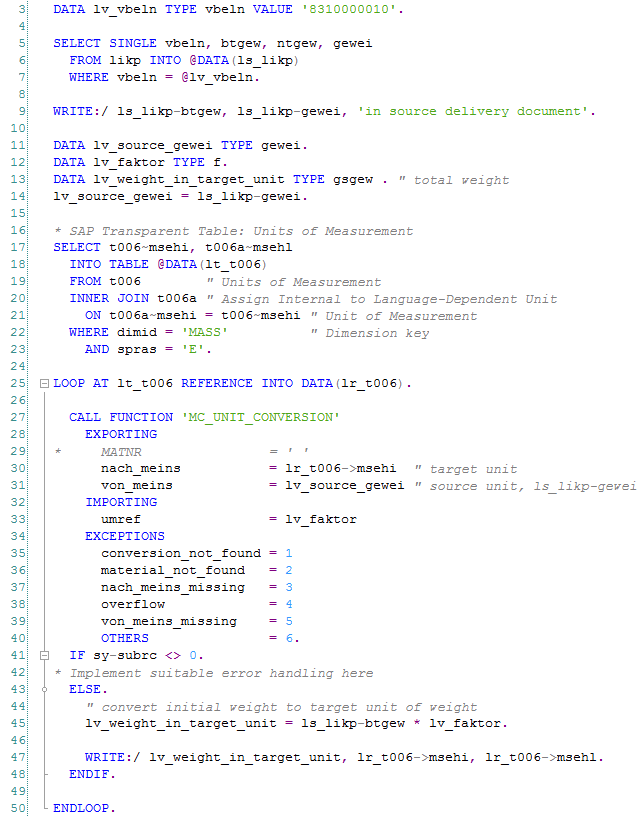The height and width of the screenshot is (816, 642).
Task: Click ls_likp-btgew in the multiplication line
Action: (353, 723)
